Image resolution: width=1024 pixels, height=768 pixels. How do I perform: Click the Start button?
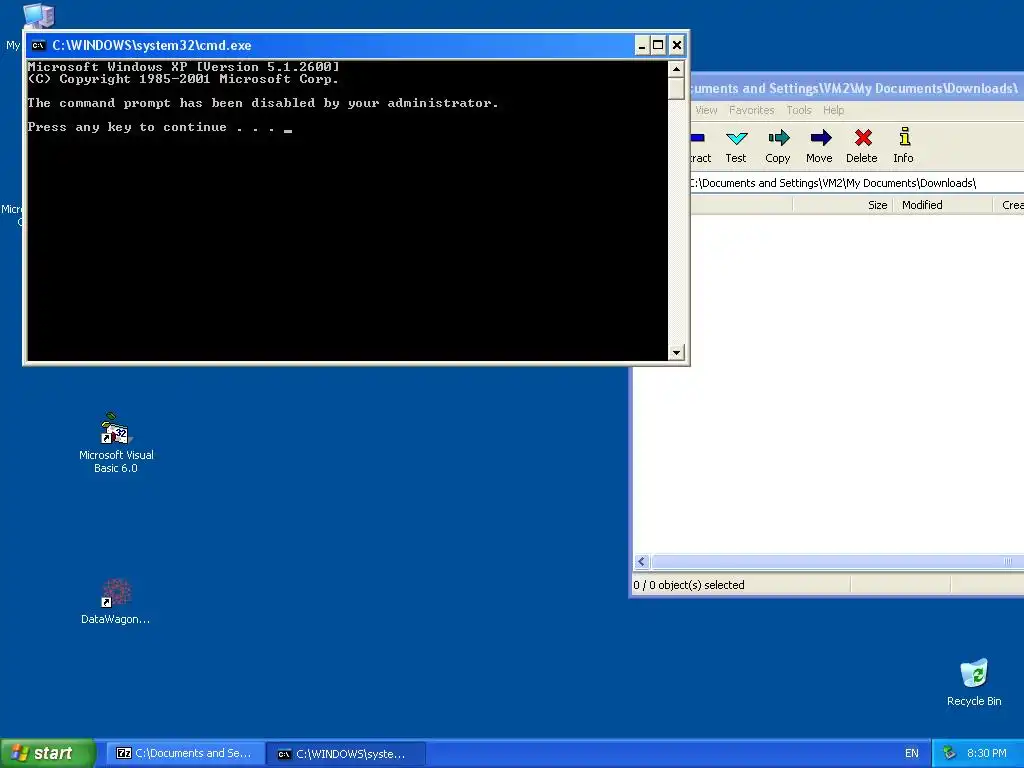[x=48, y=753]
